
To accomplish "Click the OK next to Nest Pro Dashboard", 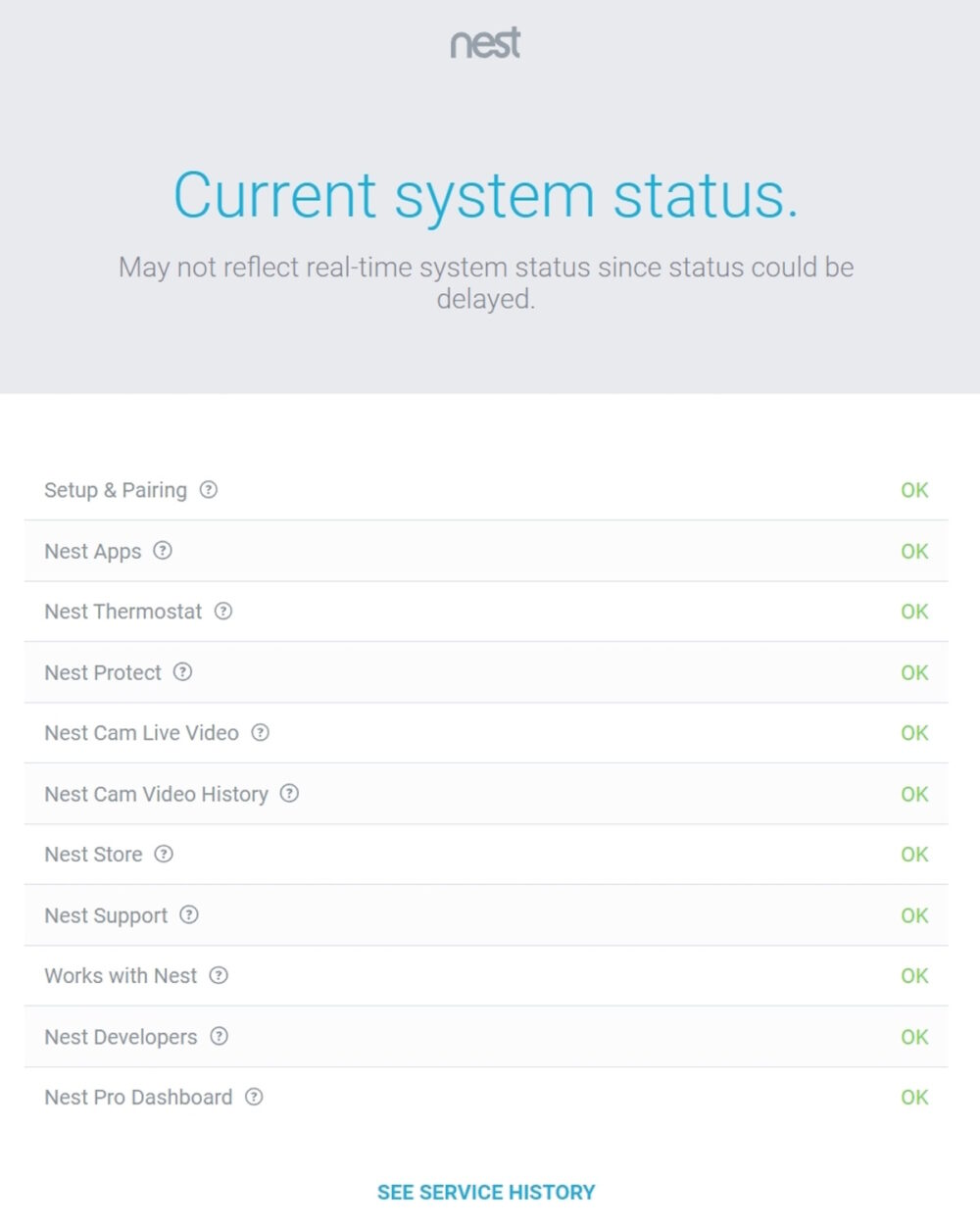I will tap(914, 1098).
